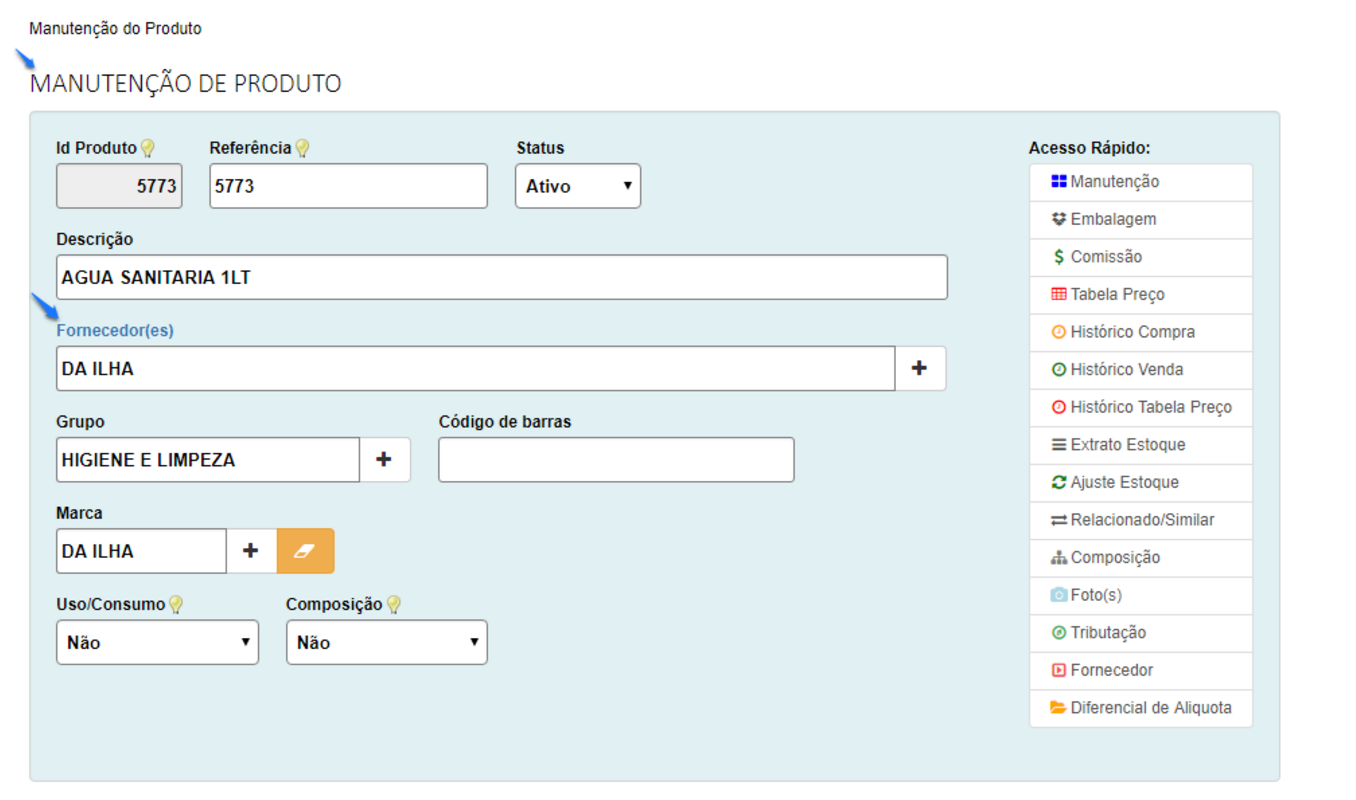This screenshot has height=800, width=1356.
Task: Click the Fornecedor(es) blue link label
Action: pos(115,331)
